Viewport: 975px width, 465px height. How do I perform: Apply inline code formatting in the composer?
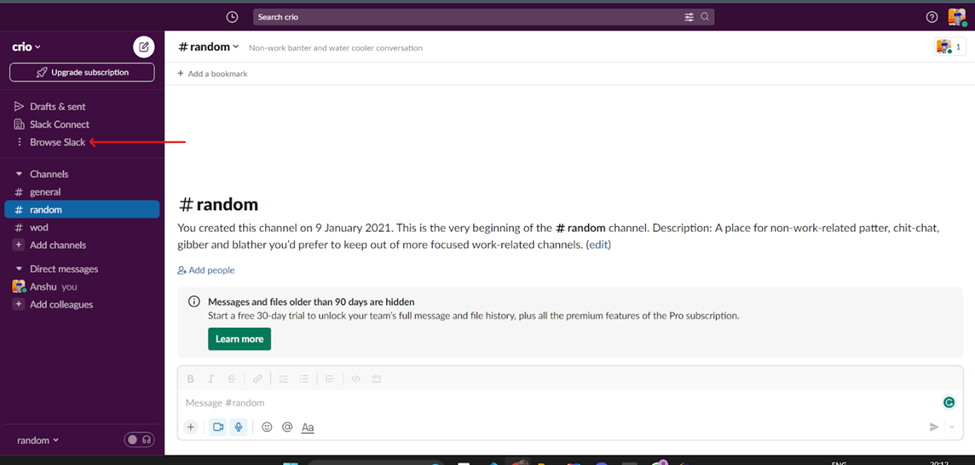click(356, 379)
